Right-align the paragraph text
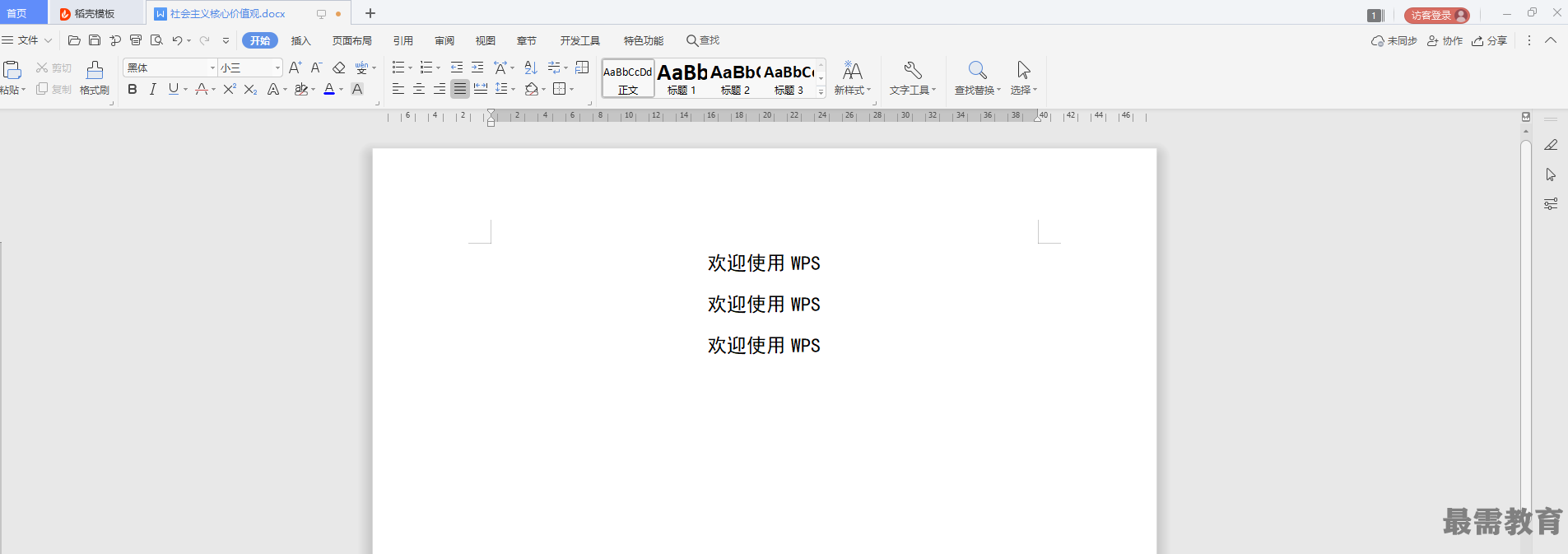This screenshot has width=1568, height=554. click(x=440, y=89)
